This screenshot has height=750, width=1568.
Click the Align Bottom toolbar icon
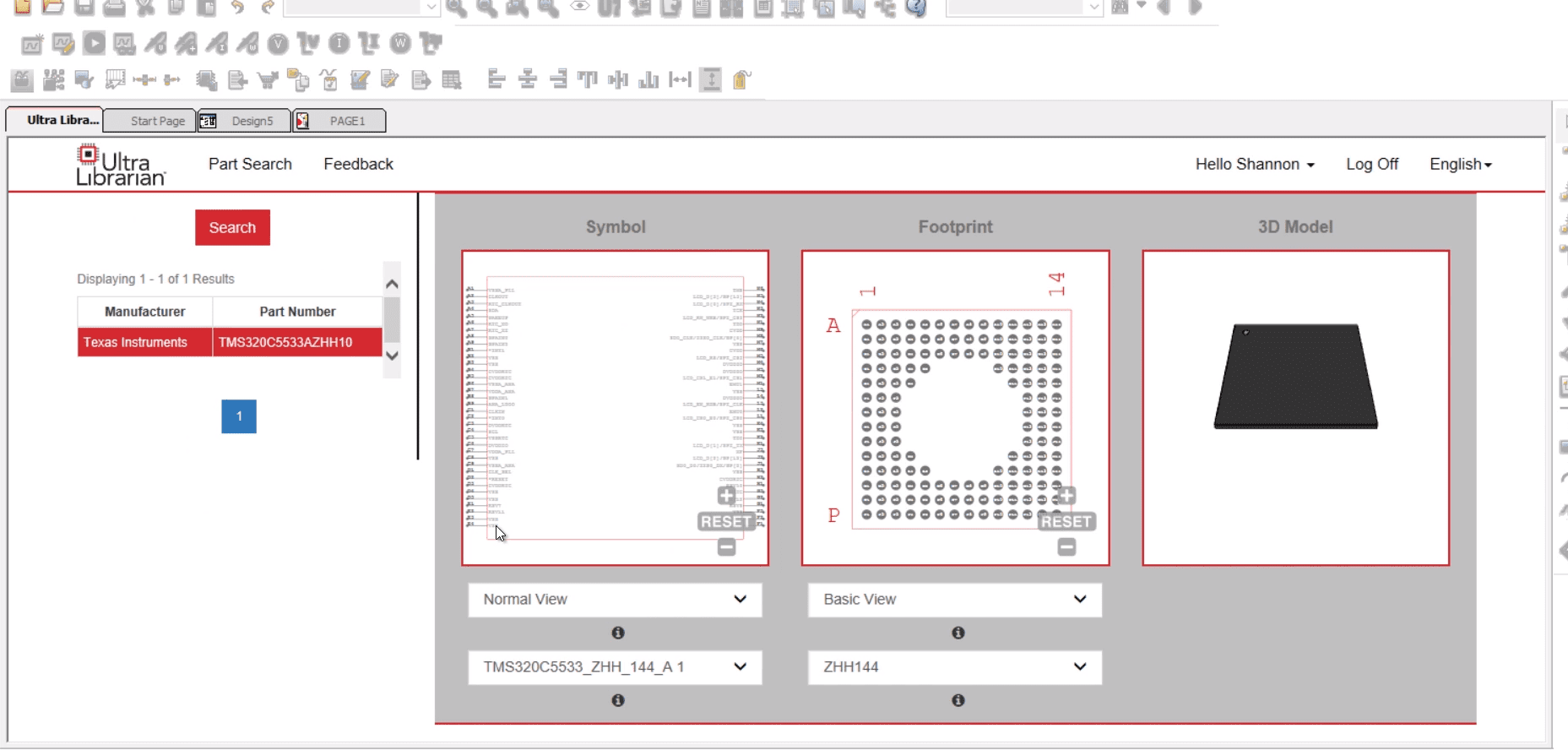point(648,79)
